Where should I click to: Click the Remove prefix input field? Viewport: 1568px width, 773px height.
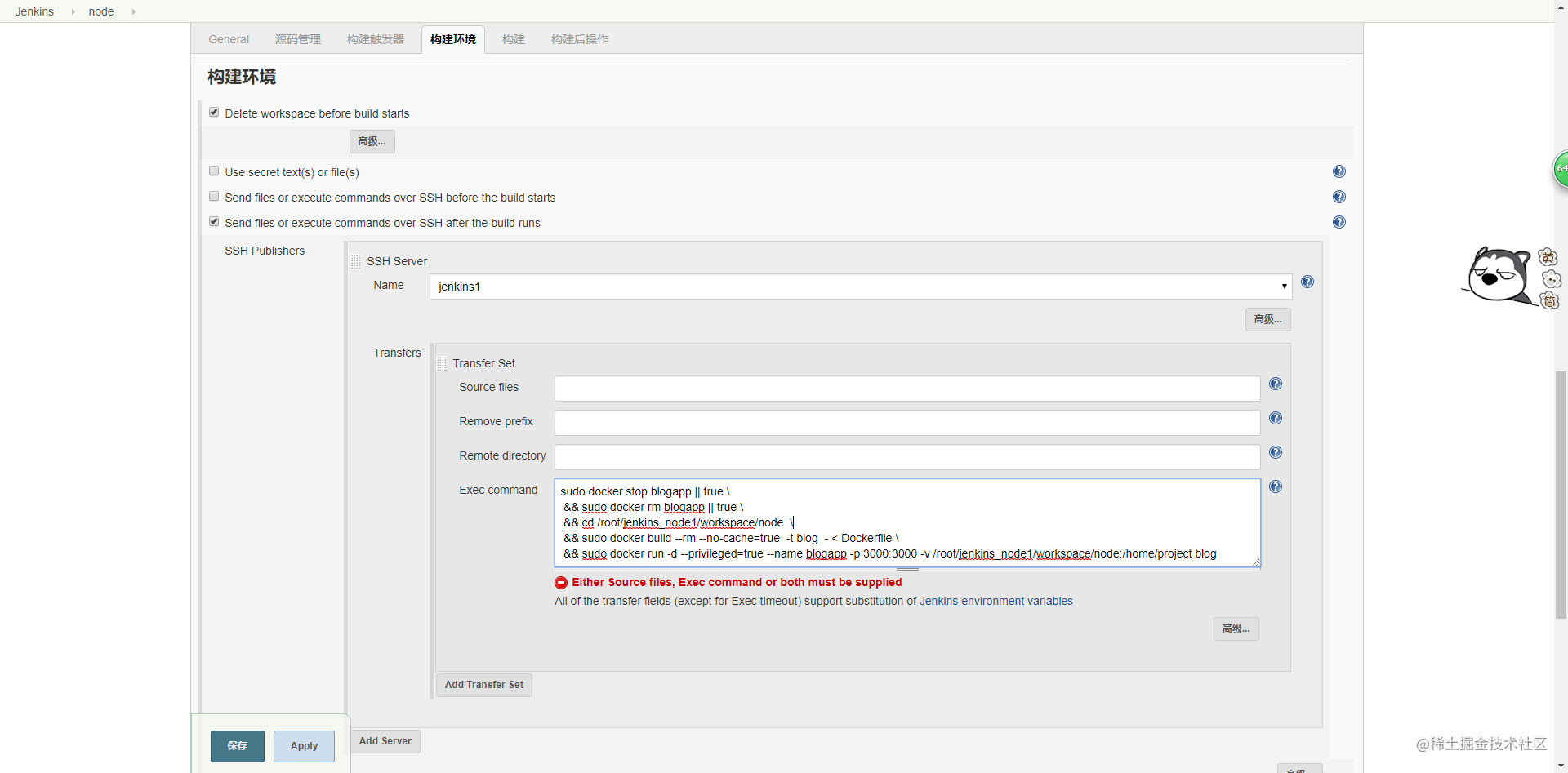click(907, 423)
